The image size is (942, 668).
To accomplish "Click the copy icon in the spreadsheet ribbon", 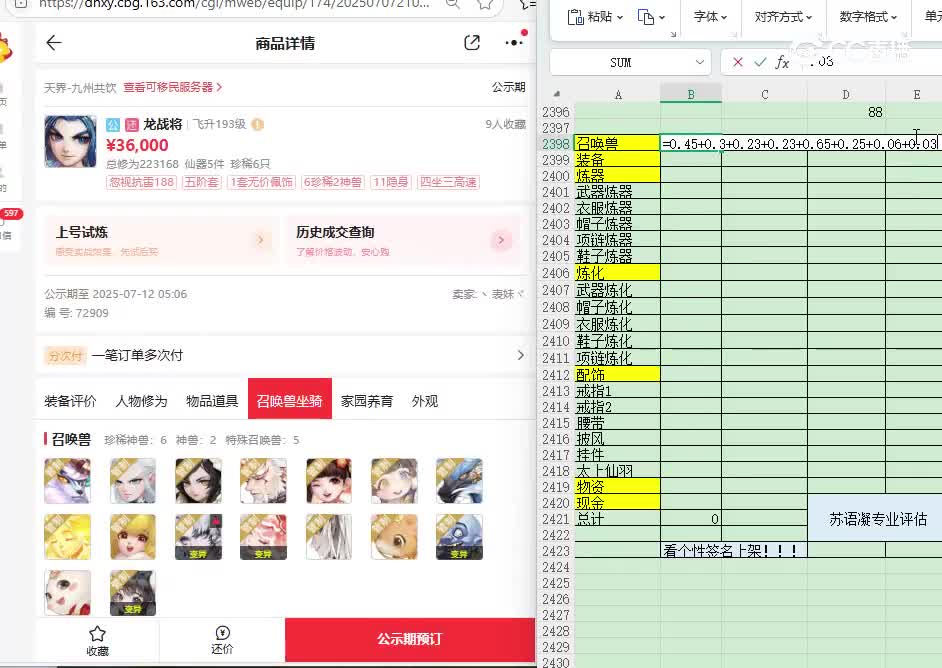I will pyautogui.click(x=646, y=17).
